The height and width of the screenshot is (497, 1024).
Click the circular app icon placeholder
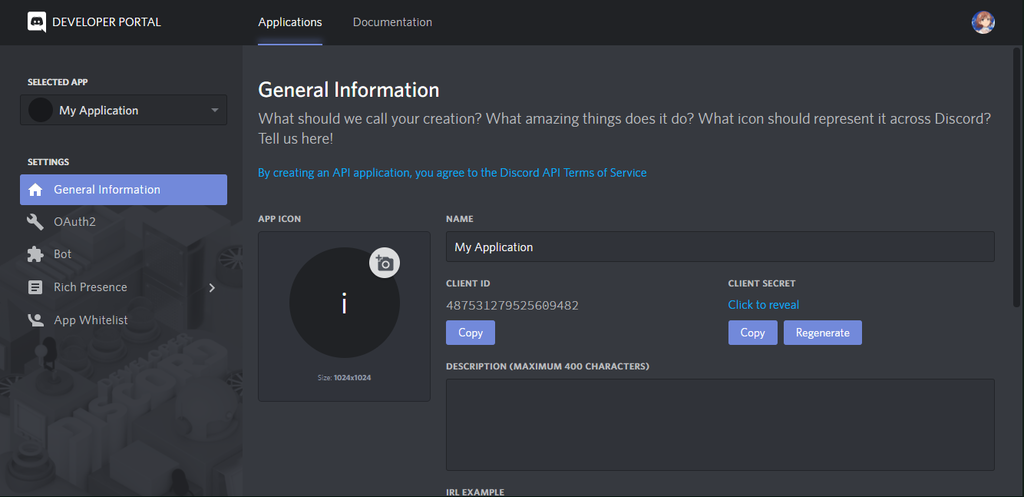click(x=344, y=302)
